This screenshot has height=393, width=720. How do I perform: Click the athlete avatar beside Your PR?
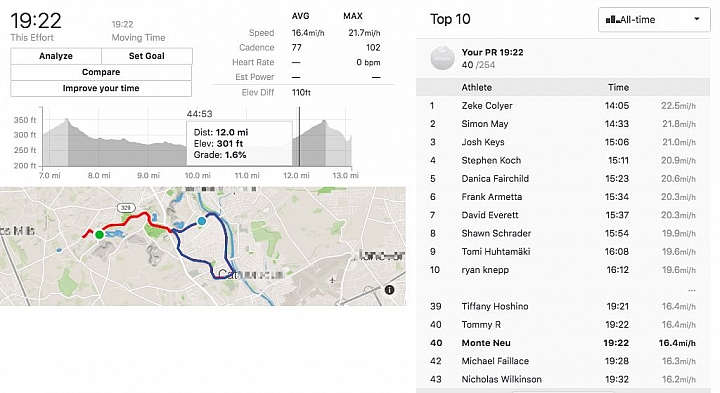[x=442, y=58]
